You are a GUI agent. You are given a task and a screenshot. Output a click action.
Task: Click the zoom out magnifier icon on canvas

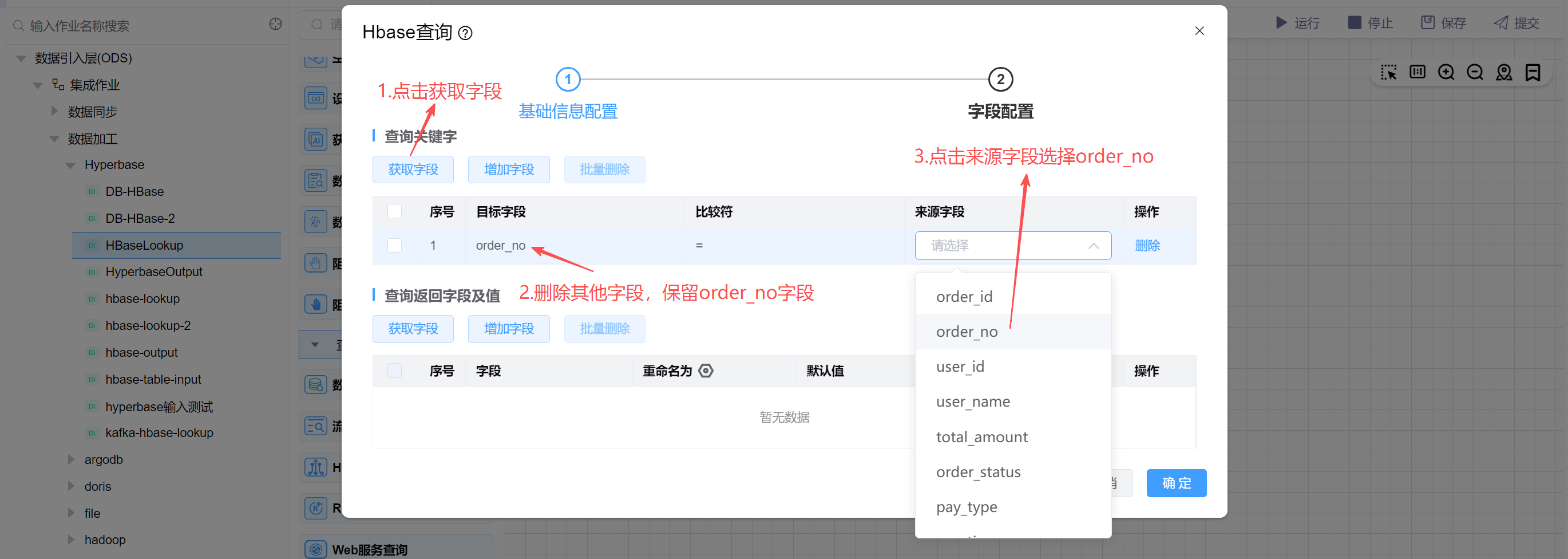1475,73
